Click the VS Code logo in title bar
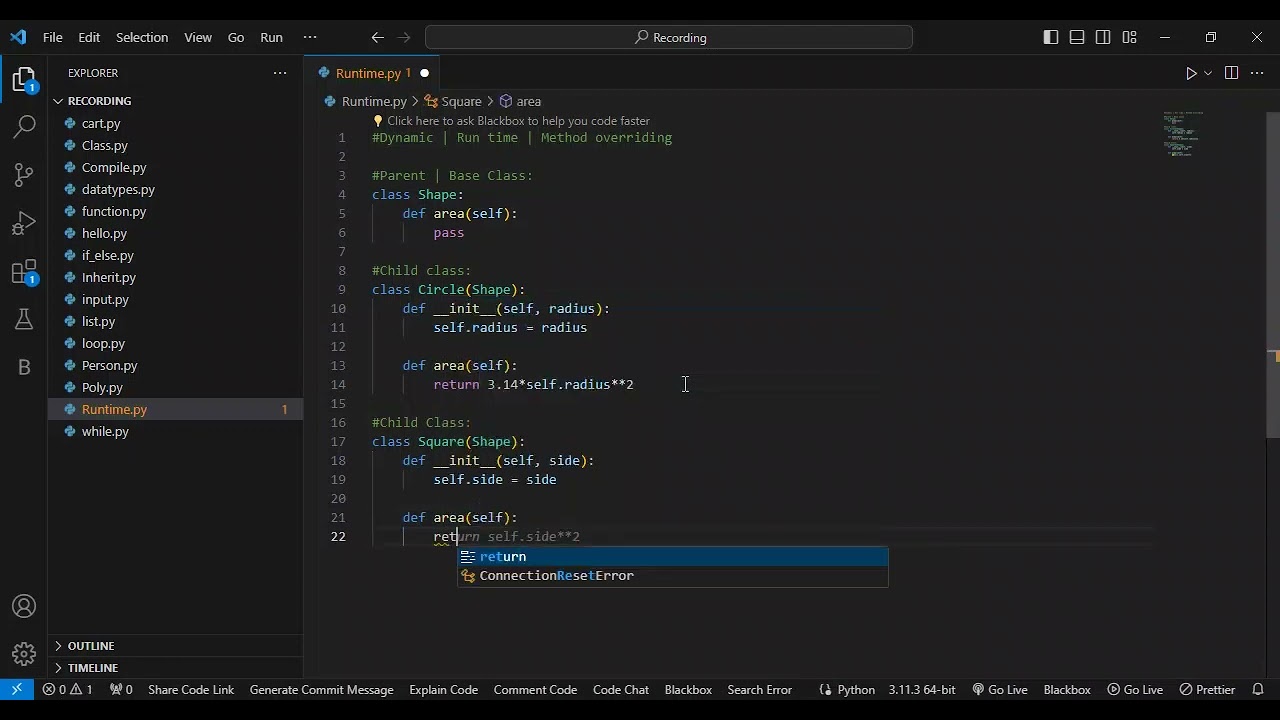Screen dimensions: 1280x720 tap(18, 37)
